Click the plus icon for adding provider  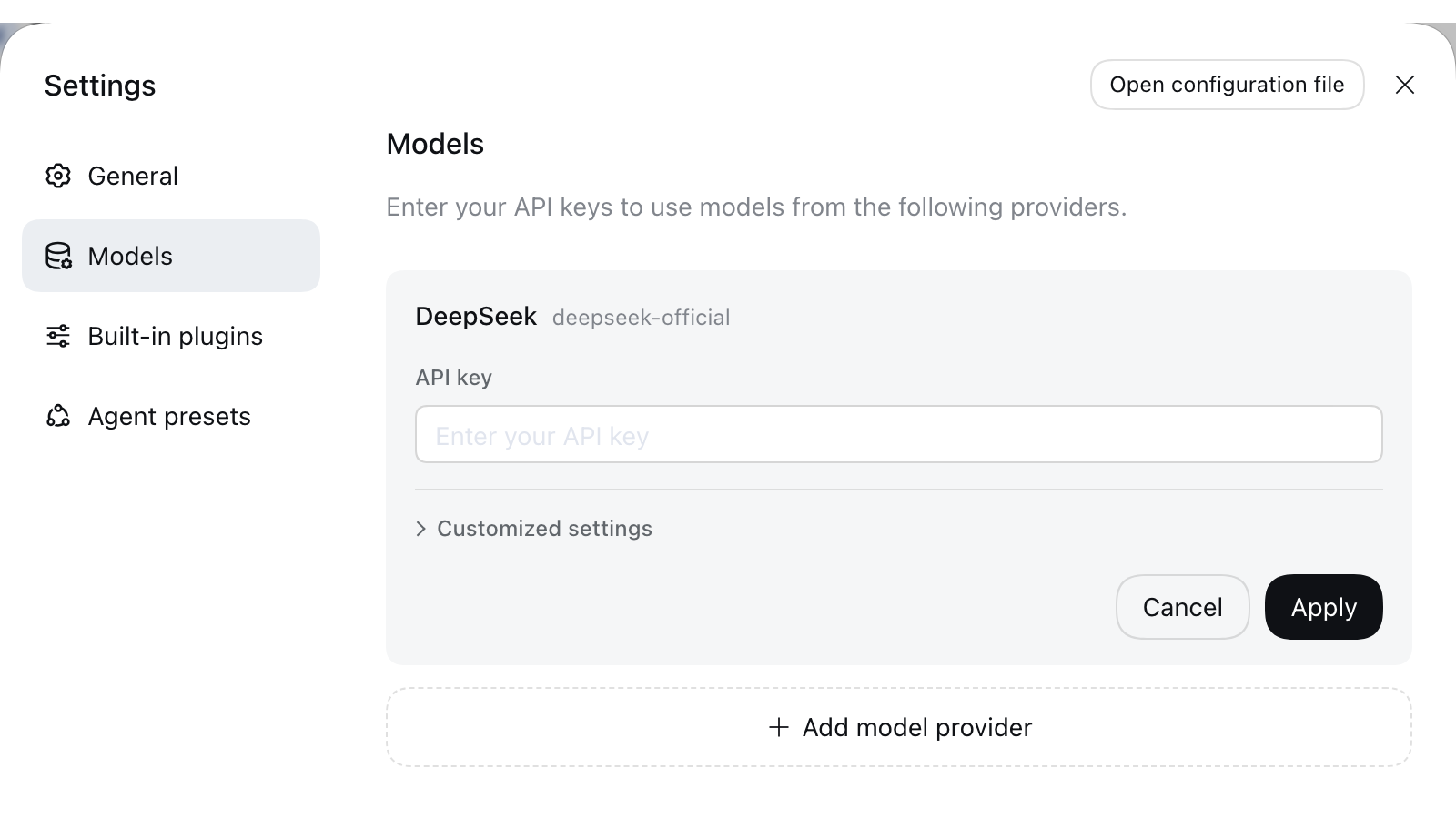[x=778, y=727]
